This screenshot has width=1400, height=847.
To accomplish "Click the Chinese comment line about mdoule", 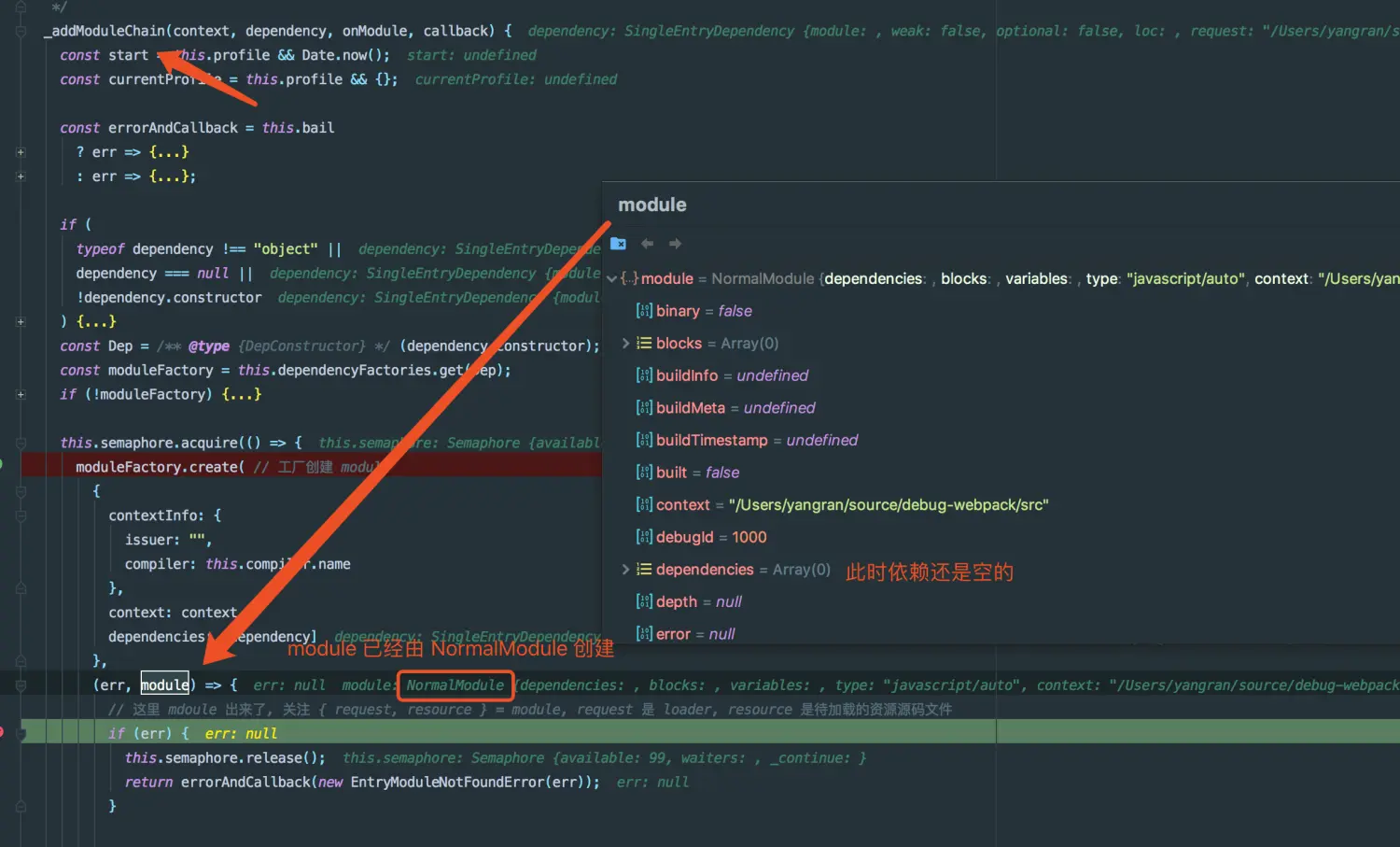I will pyautogui.click(x=530, y=710).
